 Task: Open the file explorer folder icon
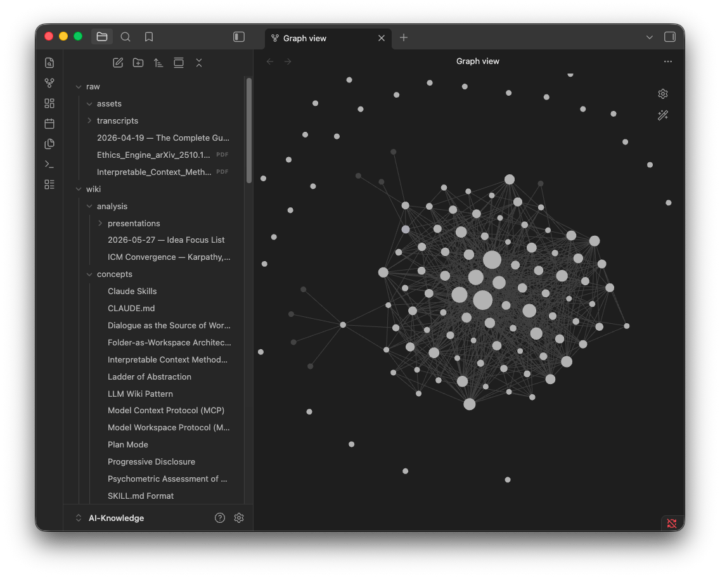click(102, 37)
